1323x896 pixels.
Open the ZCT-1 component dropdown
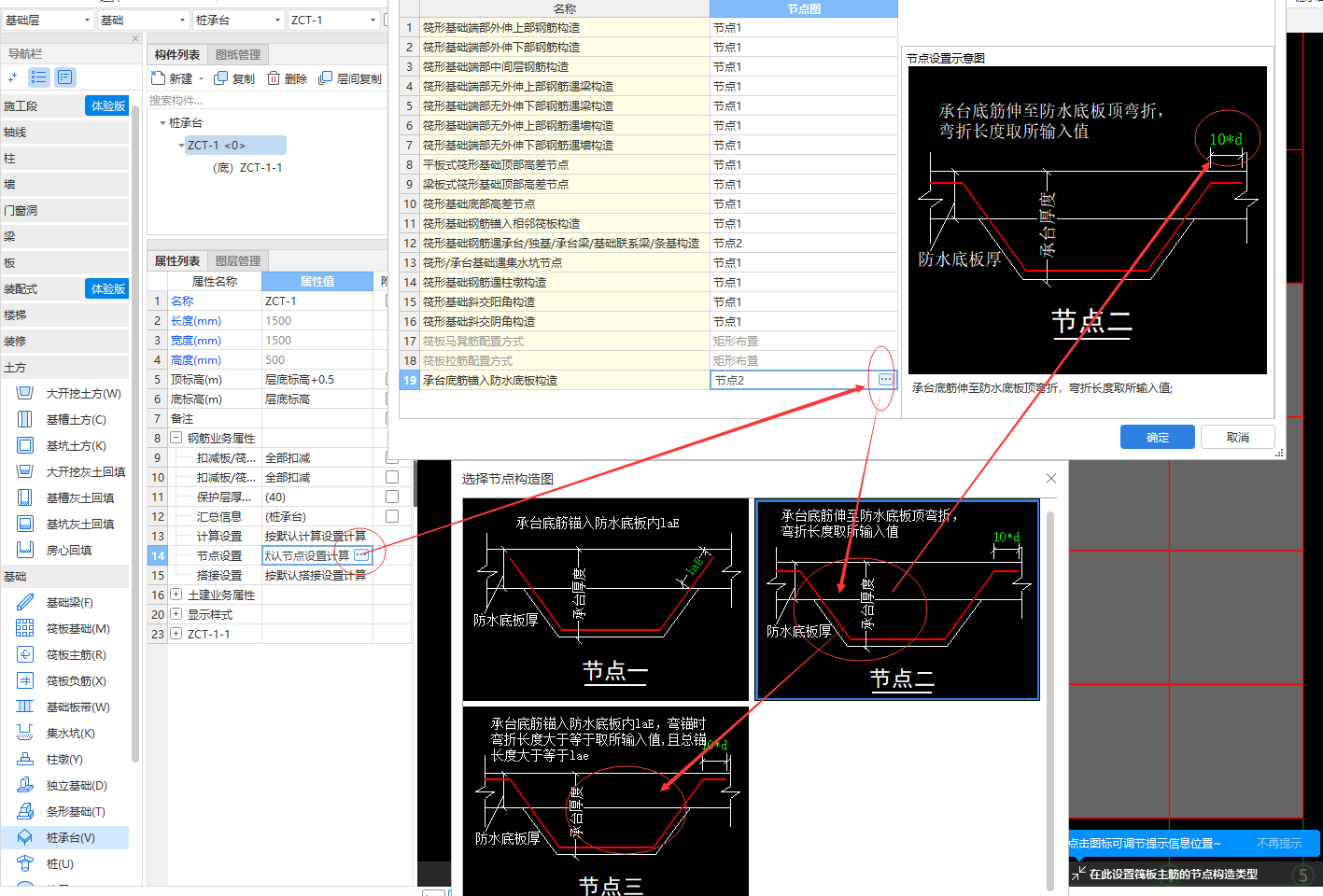pos(333,20)
